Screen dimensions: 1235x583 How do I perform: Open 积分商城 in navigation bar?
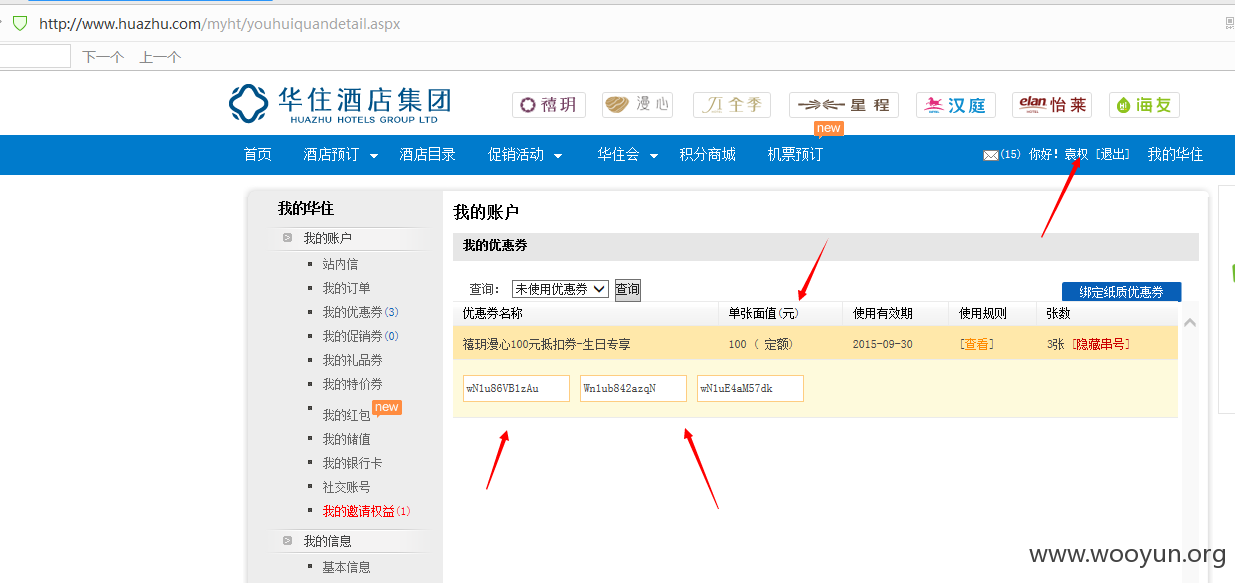pos(707,155)
